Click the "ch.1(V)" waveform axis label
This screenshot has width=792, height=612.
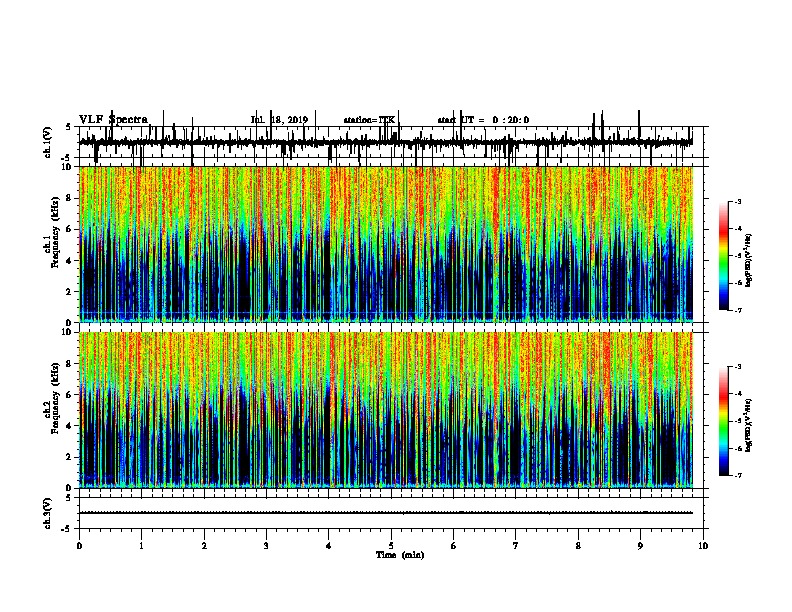(x=47, y=142)
